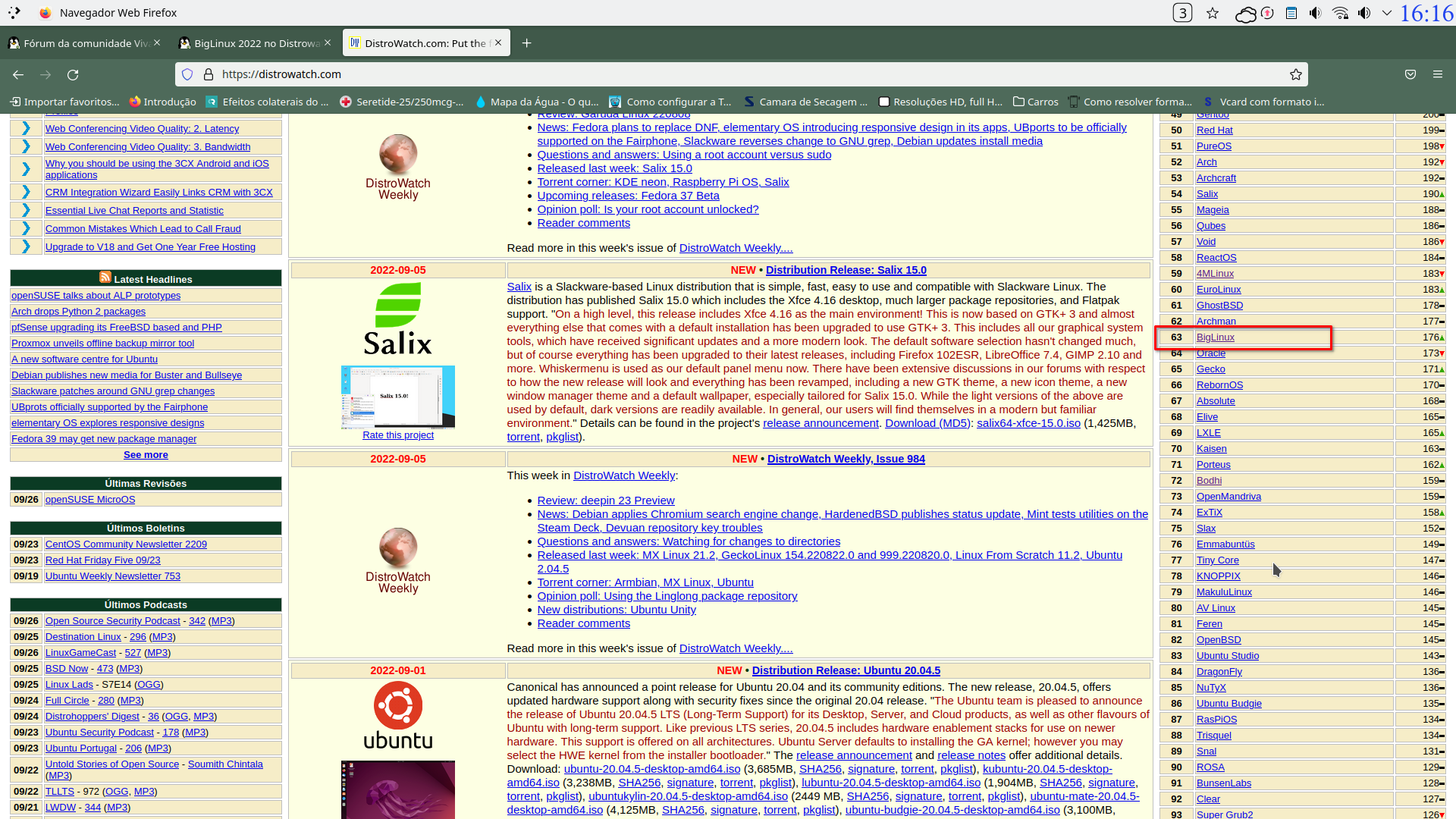This screenshot has width=1456, height=819.
Task: Save page to Pocket
Action: (1410, 74)
